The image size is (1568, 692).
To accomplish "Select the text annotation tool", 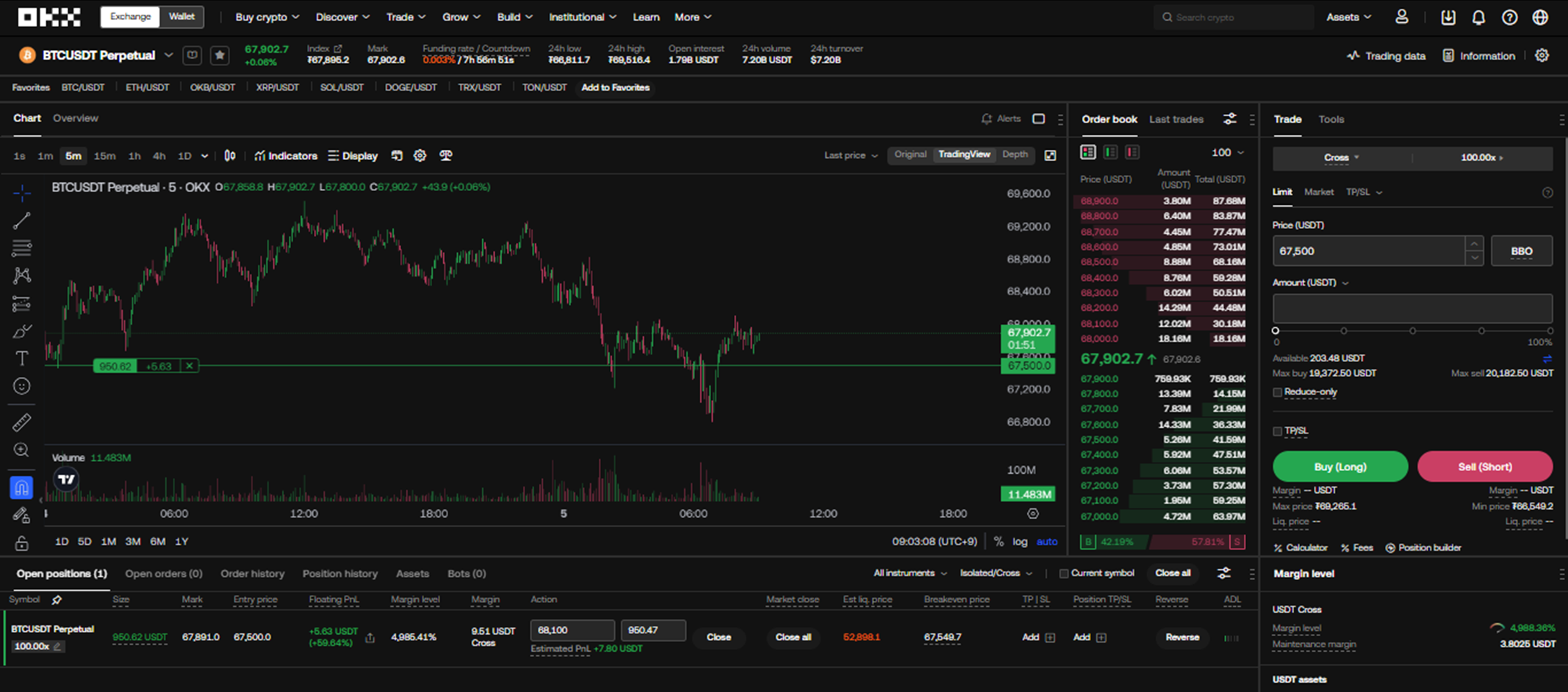I will click(x=22, y=358).
